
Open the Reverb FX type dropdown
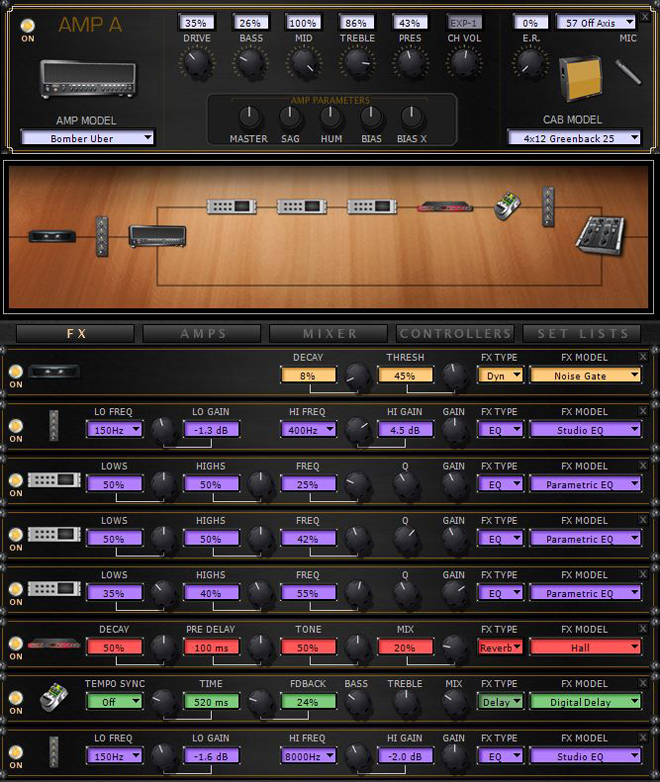(500, 647)
